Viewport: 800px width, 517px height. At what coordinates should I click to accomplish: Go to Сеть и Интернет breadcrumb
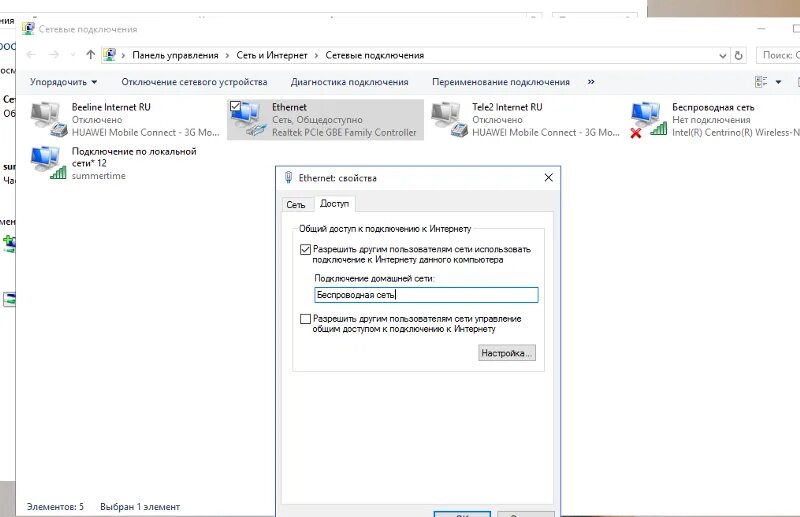coord(272,55)
